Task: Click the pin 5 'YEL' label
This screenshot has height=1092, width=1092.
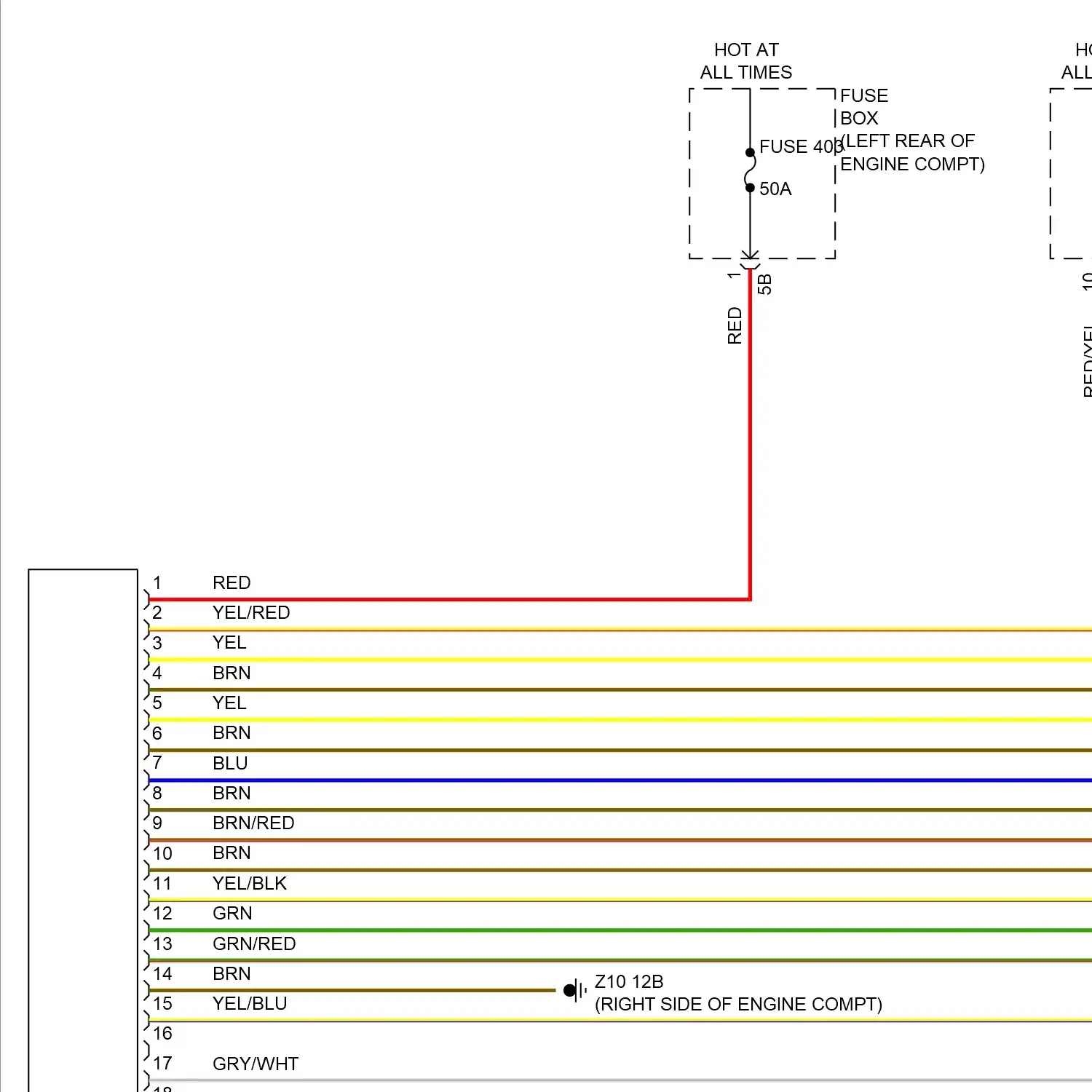Action: [x=229, y=703]
